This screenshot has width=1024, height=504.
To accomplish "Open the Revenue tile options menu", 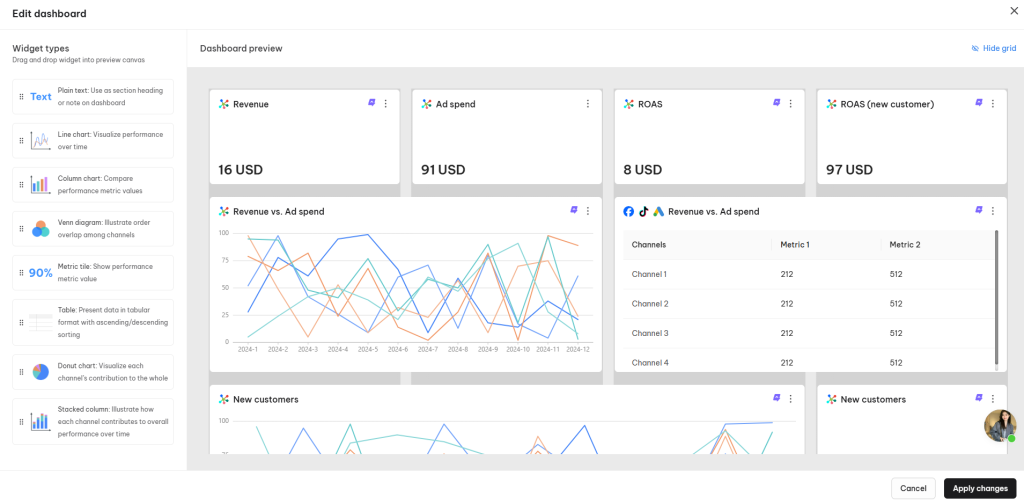I will [385, 103].
